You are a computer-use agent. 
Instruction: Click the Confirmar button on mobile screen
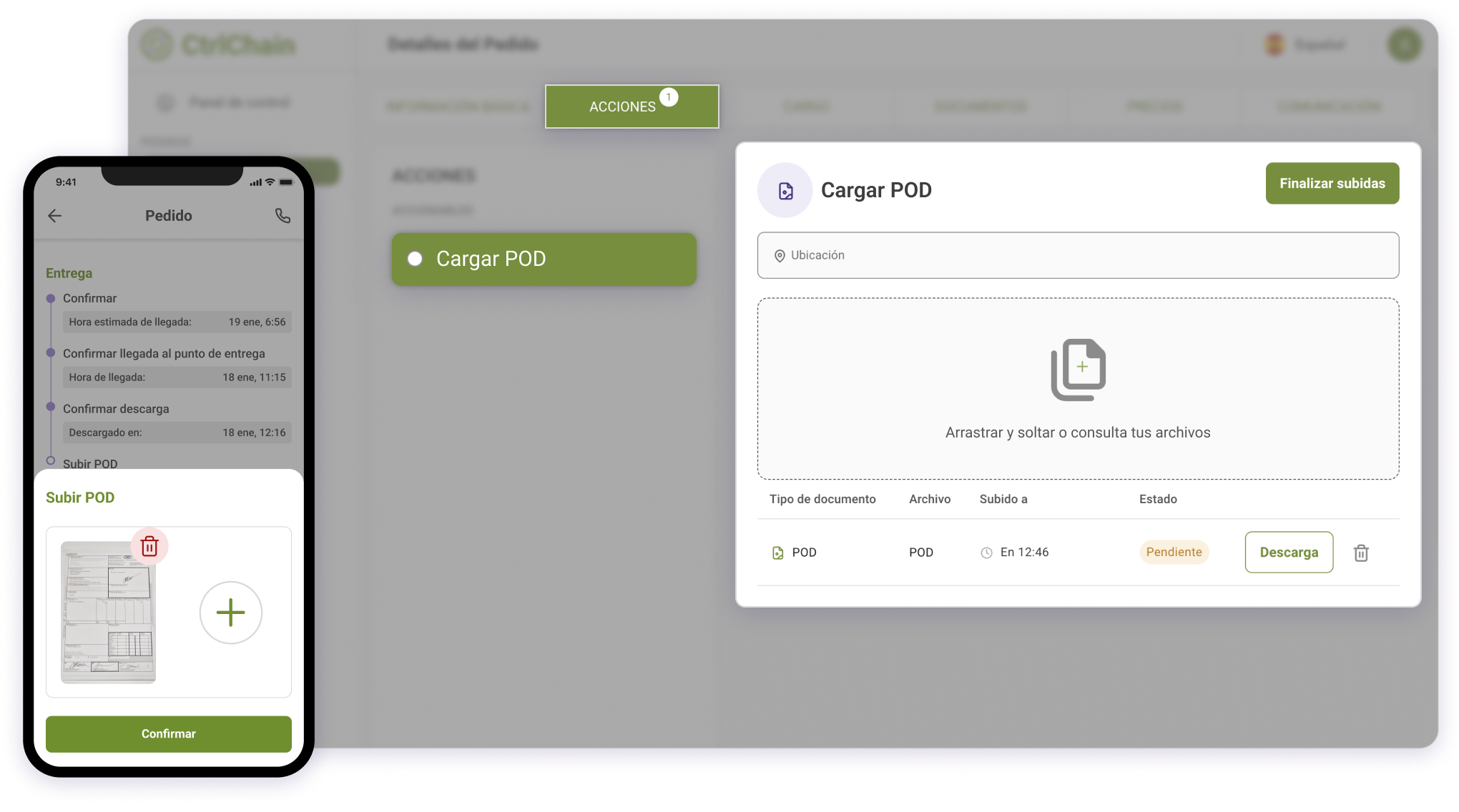click(168, 733)
